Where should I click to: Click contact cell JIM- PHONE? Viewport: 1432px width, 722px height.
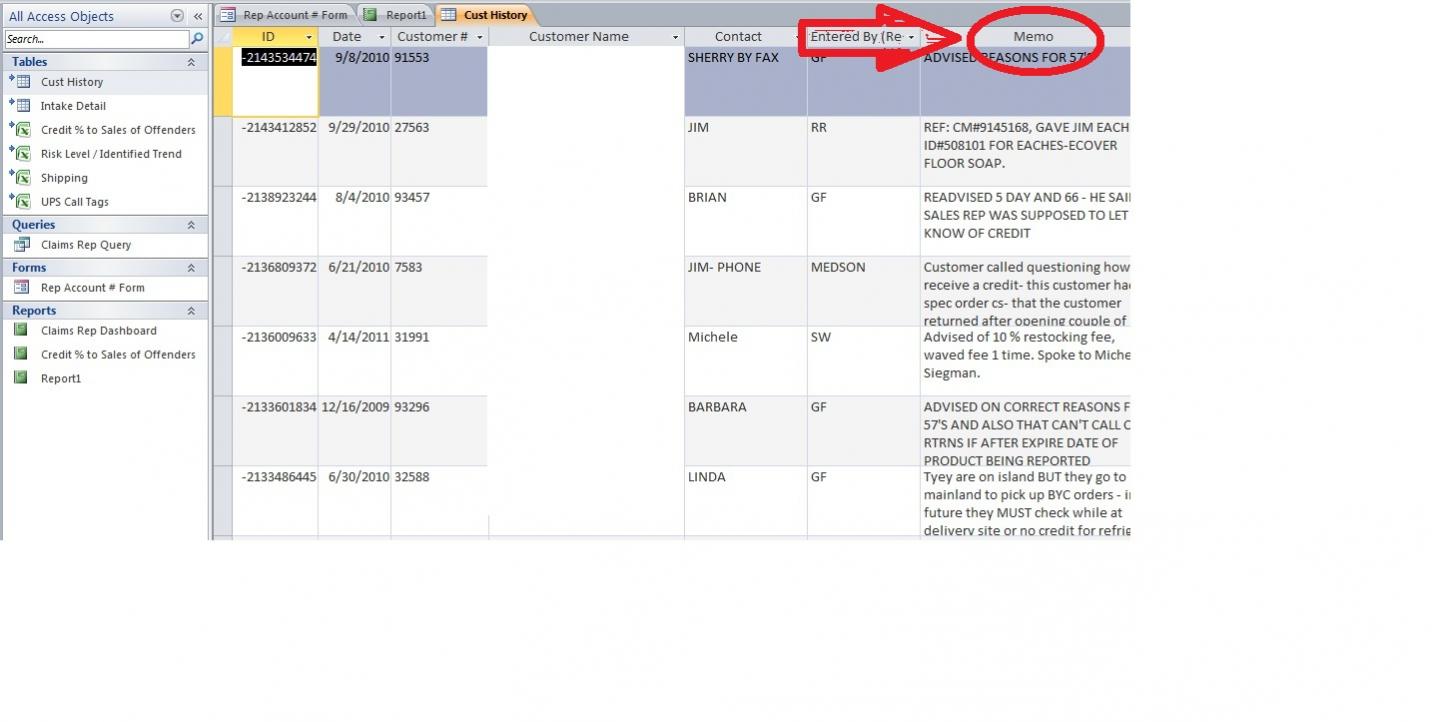pyautogui.click(x=746, y=291)
